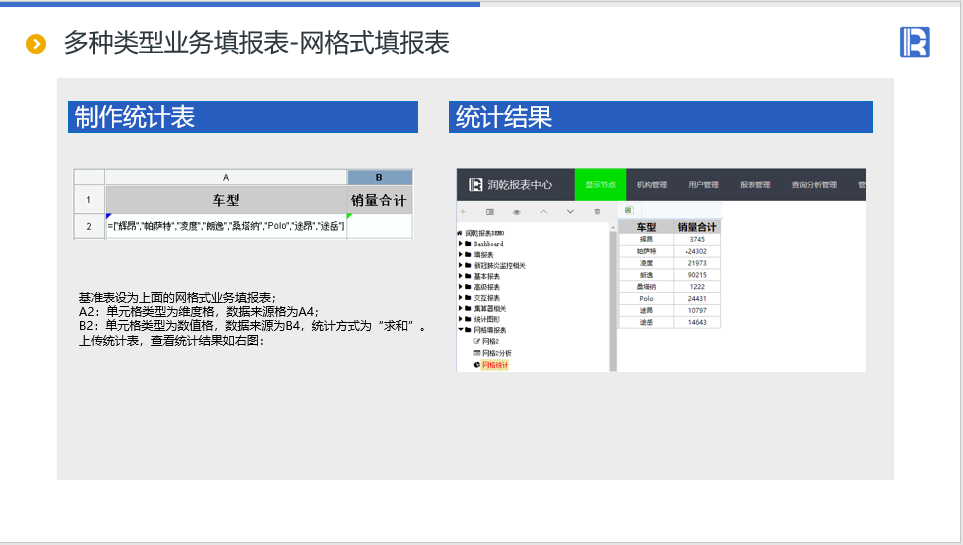Click the indent list icon in tree toolbar
963x545 pixels.
point(490,212)
